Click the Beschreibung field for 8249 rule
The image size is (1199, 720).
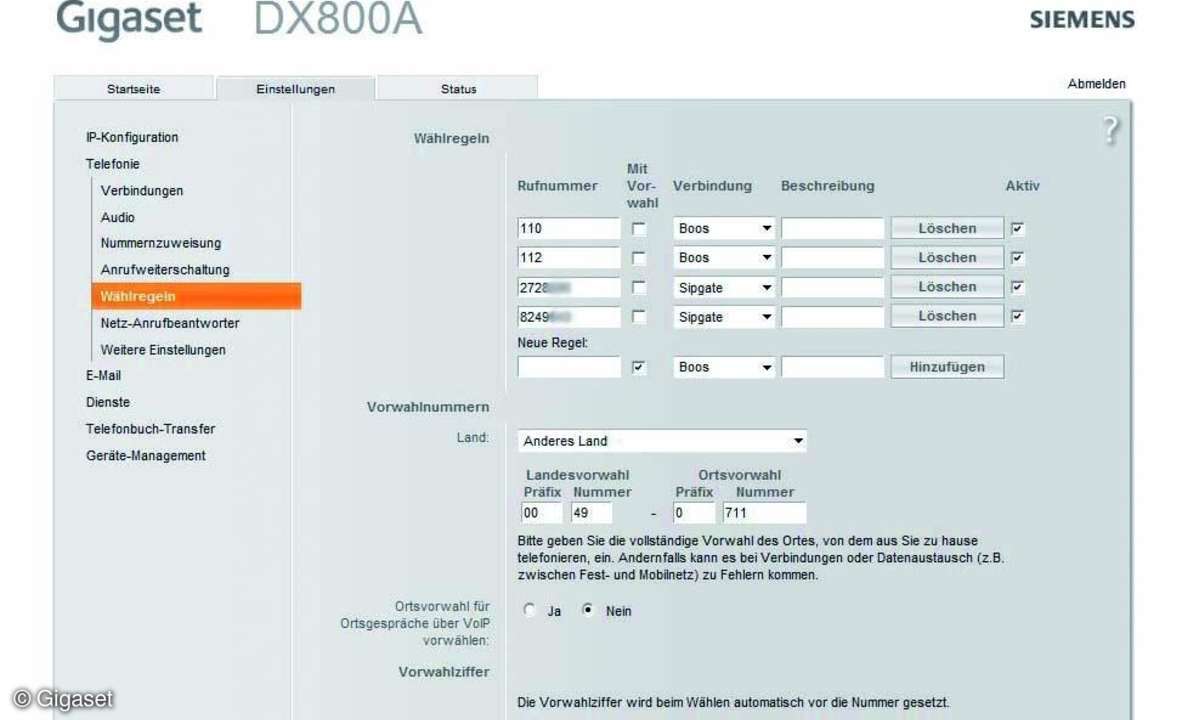(832, 316)
